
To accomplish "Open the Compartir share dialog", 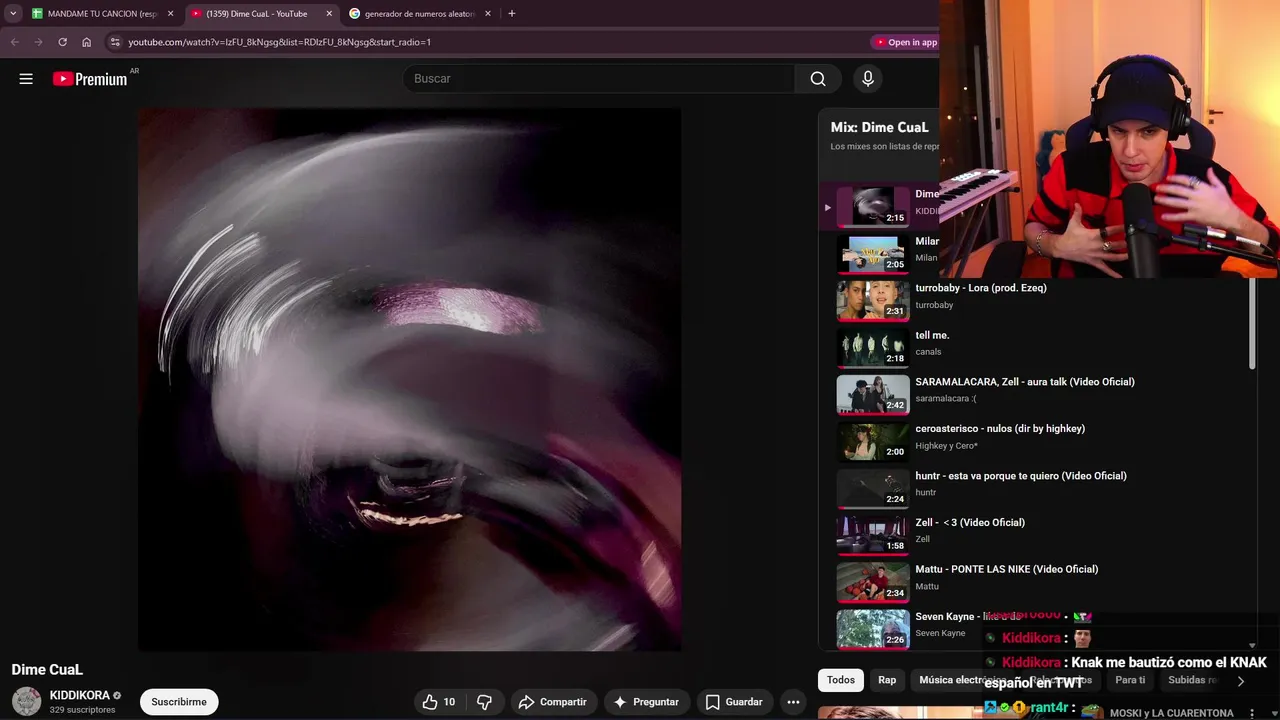I will coord(553,702).
